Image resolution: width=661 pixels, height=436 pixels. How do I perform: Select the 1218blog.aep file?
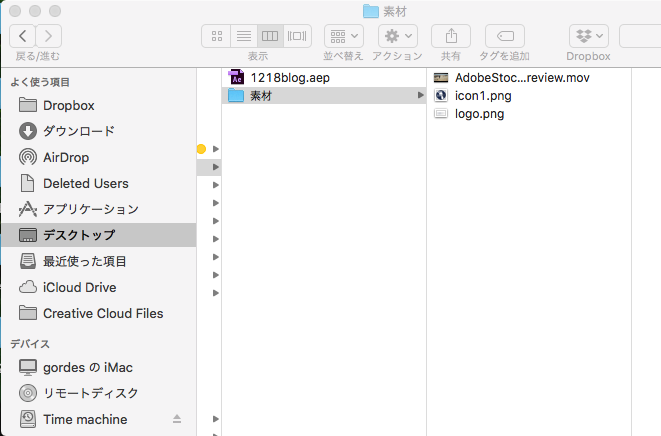pyautogui.click(x=324, y=78)
